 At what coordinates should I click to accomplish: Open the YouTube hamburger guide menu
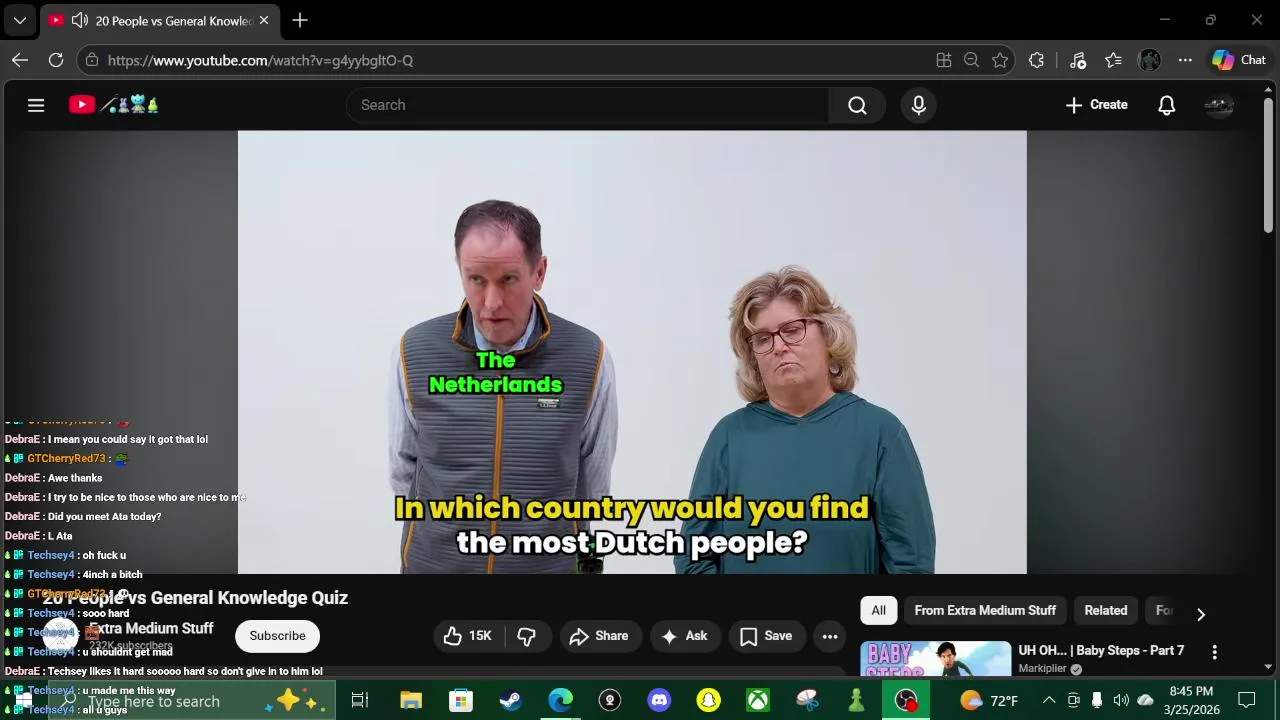[36, 105]
